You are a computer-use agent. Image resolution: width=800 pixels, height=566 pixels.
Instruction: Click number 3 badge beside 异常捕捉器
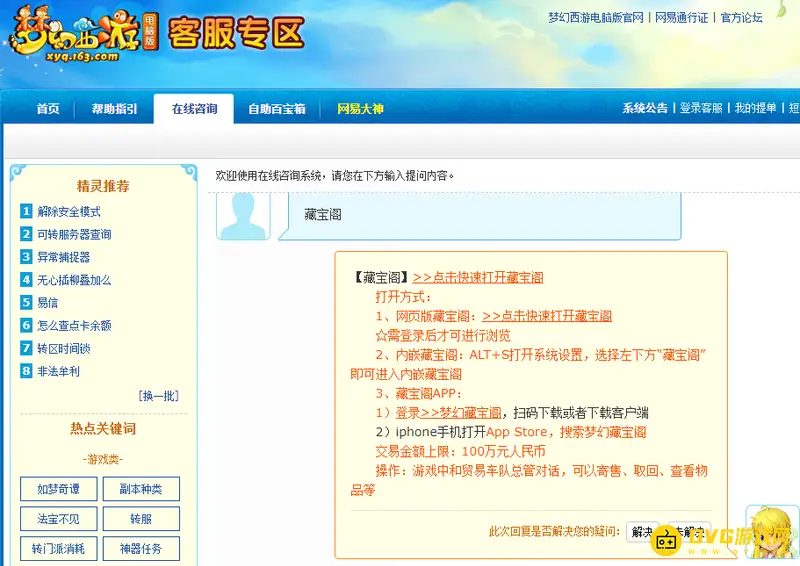(26, 256)
